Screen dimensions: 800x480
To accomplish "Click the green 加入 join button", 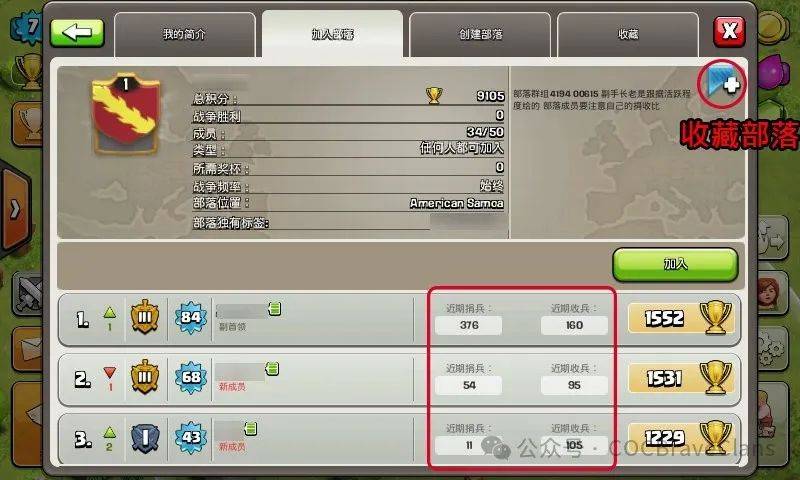I will [x=675, y=264].
